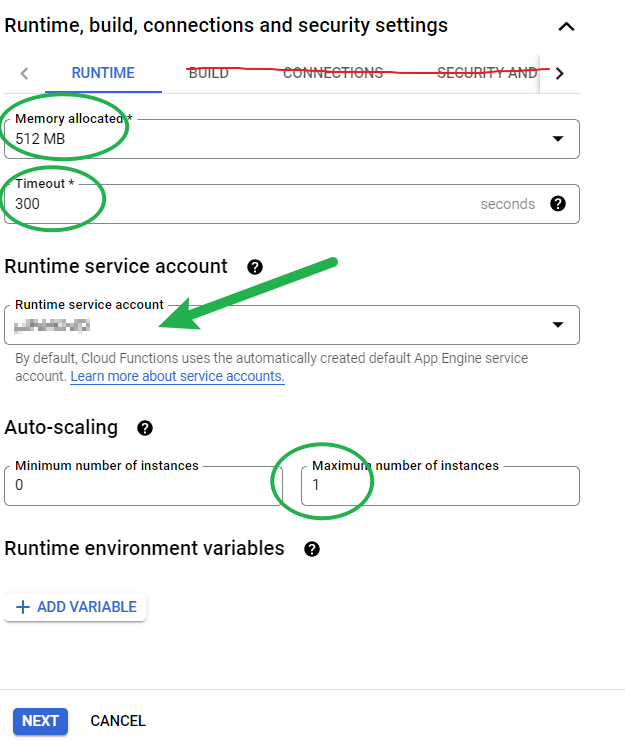
Task: Collapse the Runtime, build, connections settings section
Action: pyautogui.click(x=566, y=26)
